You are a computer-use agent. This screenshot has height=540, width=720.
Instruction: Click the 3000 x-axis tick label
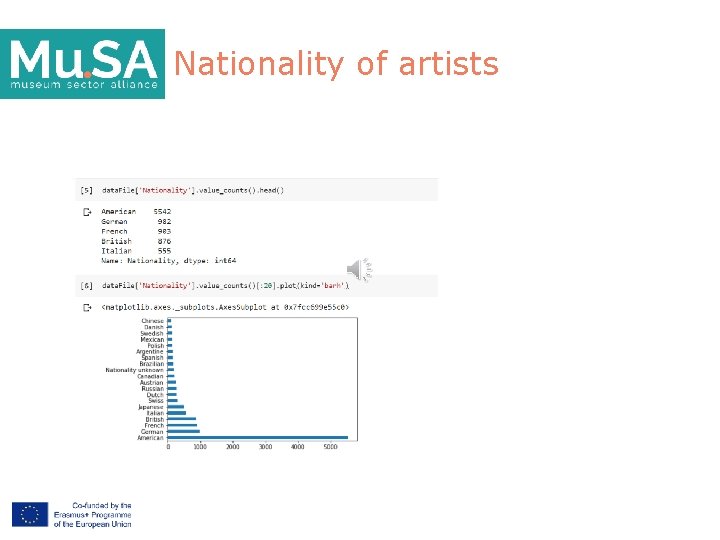pos(265,447)
